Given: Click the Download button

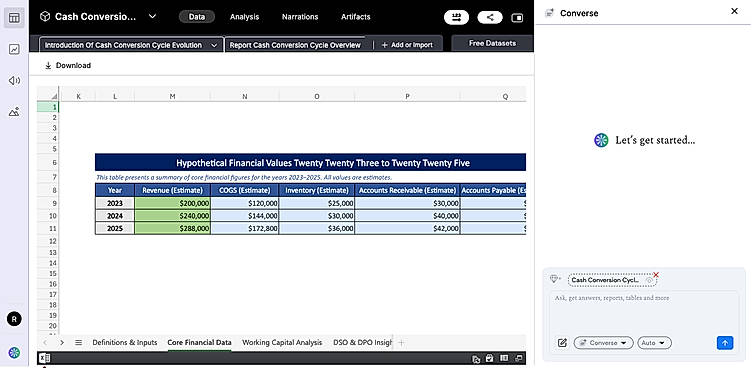Looking at the screenshot, I should coord(68,65).
